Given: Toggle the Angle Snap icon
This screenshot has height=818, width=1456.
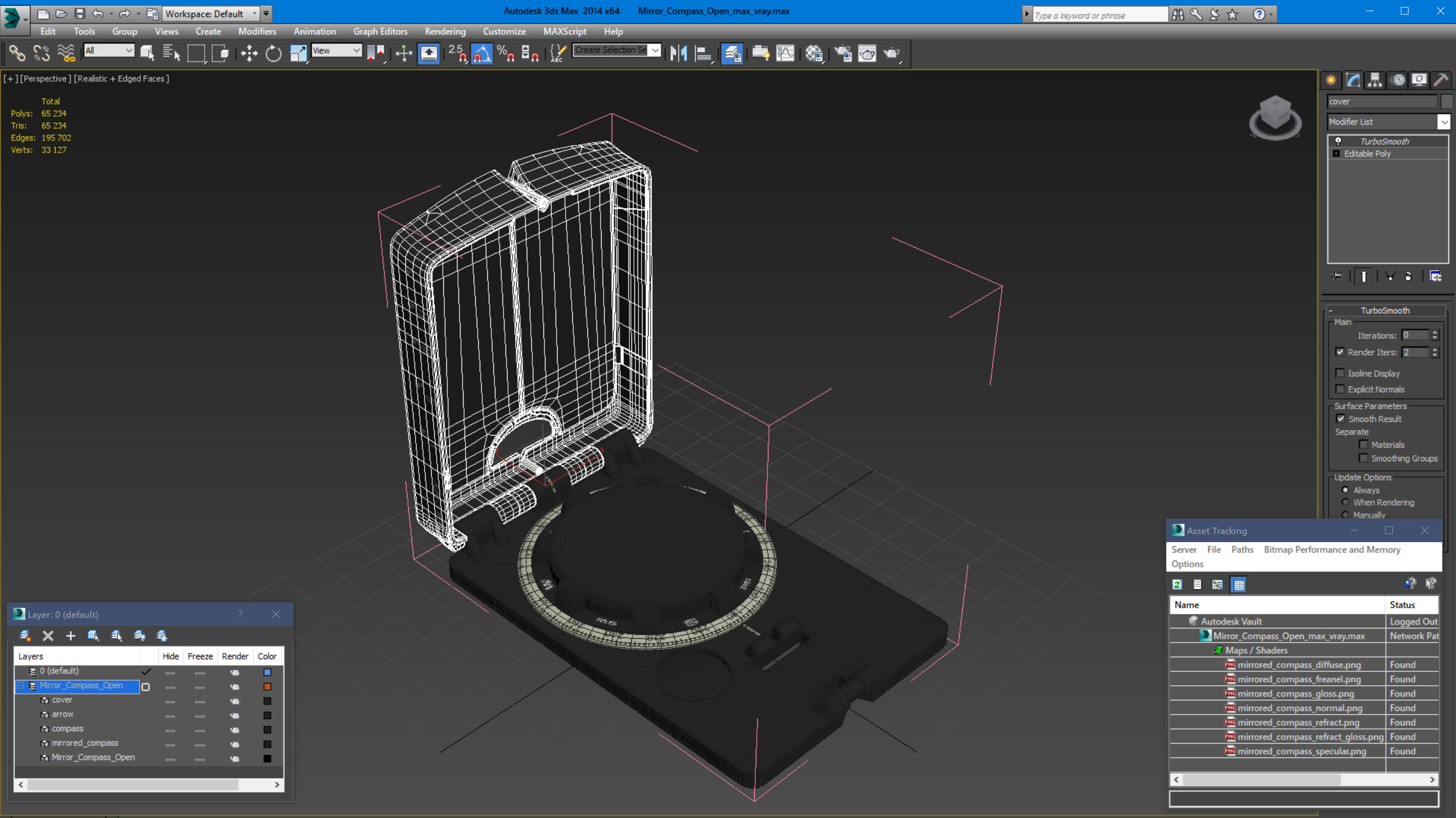Looking at the screenshot, I should coord(482,54).
